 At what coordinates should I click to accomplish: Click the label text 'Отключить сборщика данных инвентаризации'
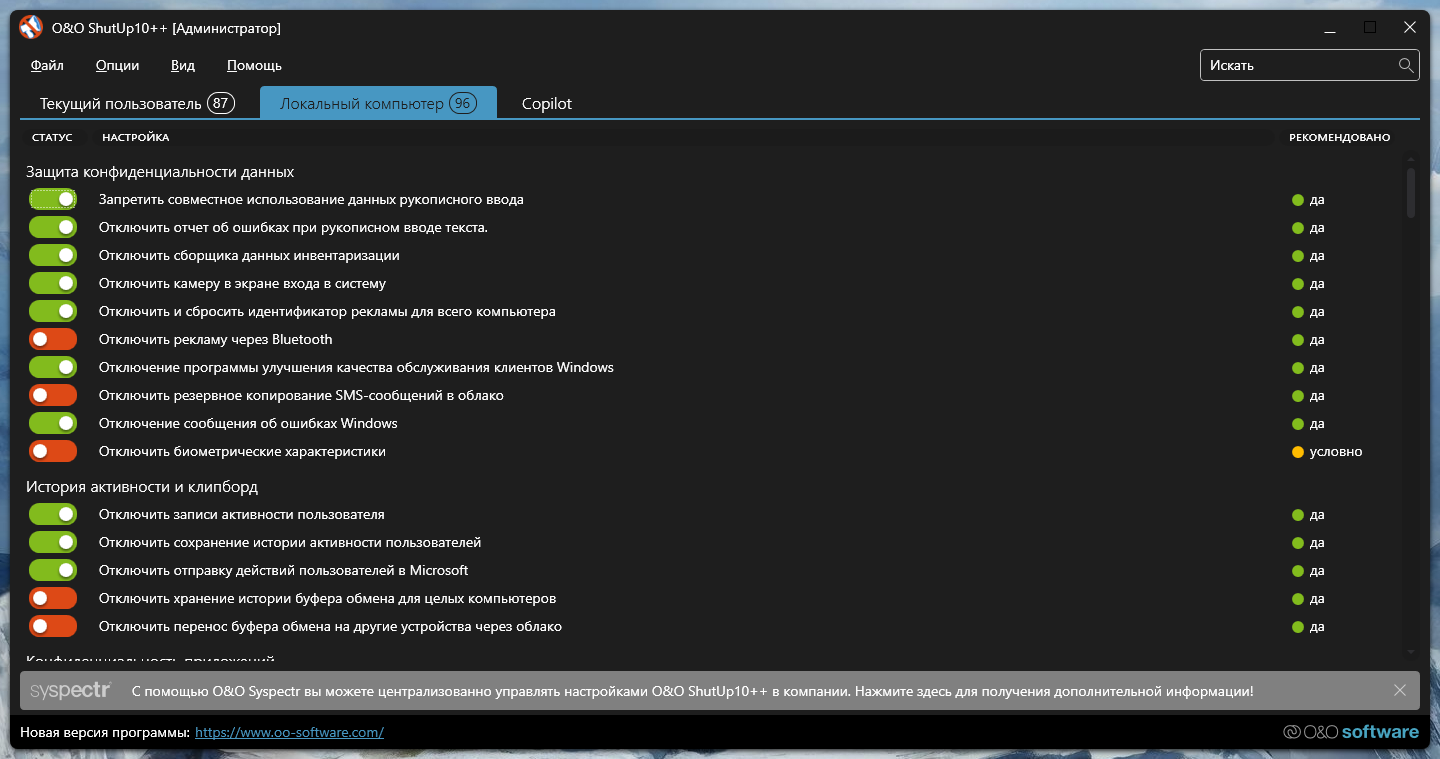click(x=249, y=255)
